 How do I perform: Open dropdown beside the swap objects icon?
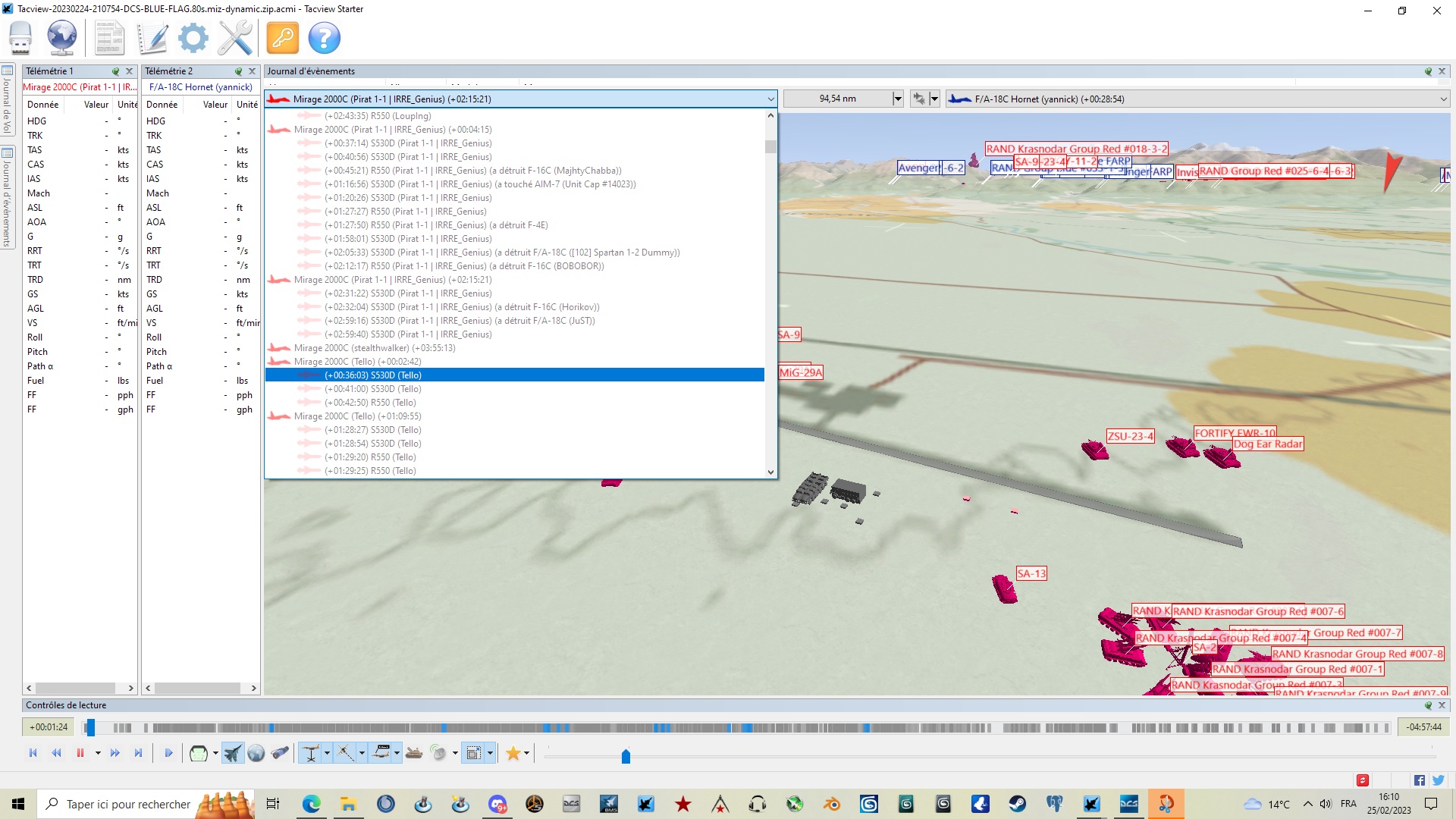click(x=934, y=99)
